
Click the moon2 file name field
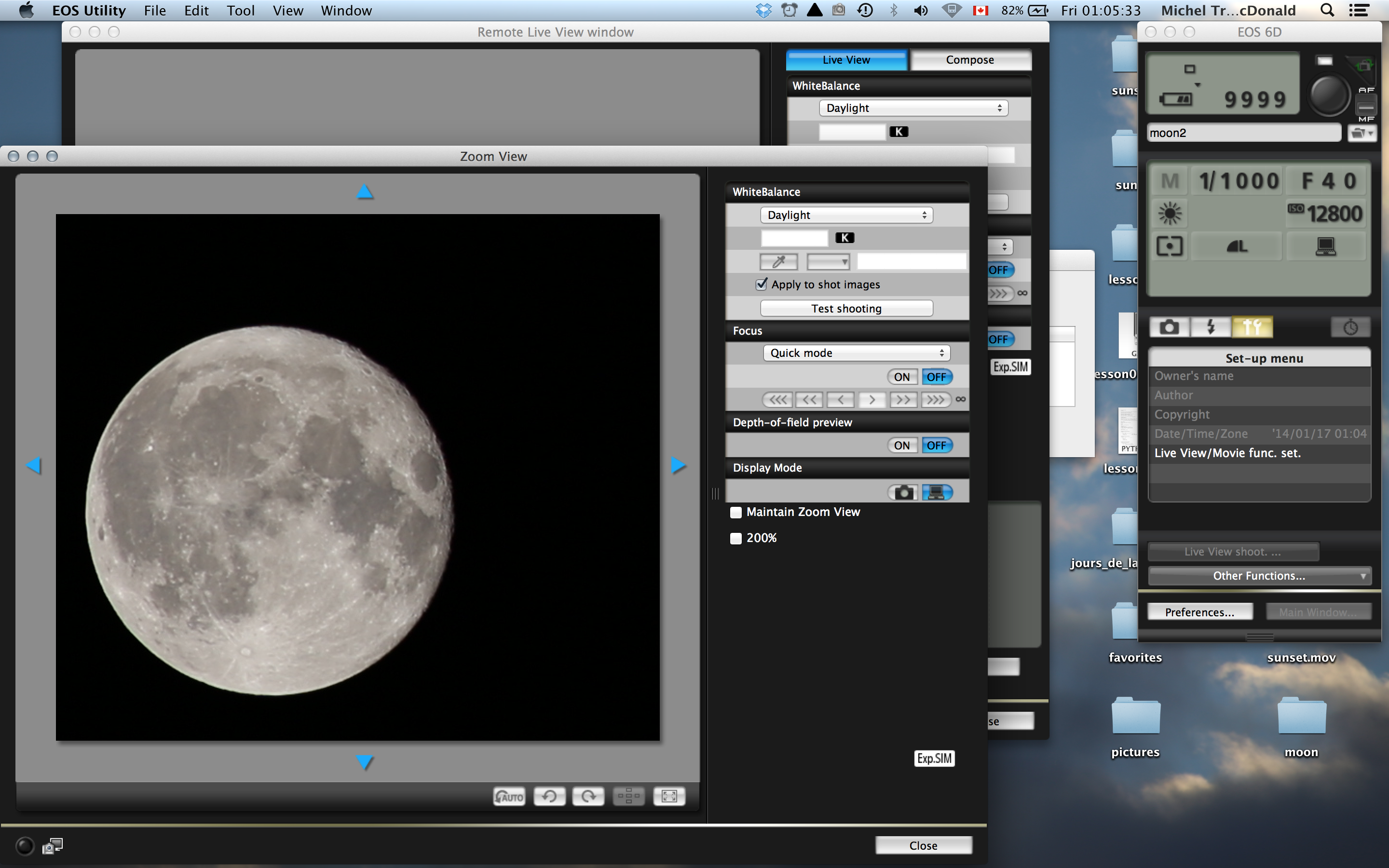pyautogui.click(x=1243, y=133)
